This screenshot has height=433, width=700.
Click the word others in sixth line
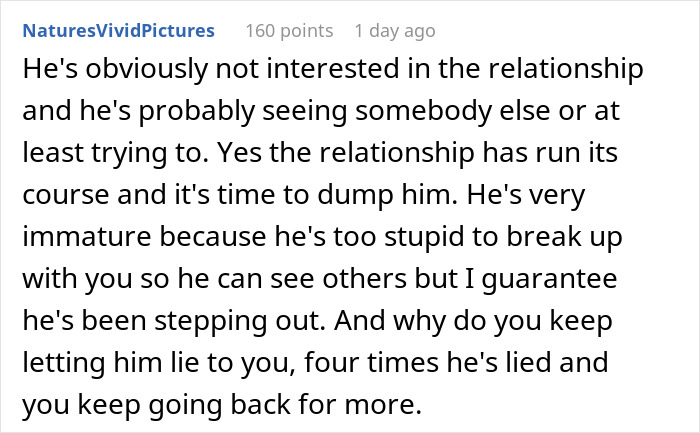364,279
